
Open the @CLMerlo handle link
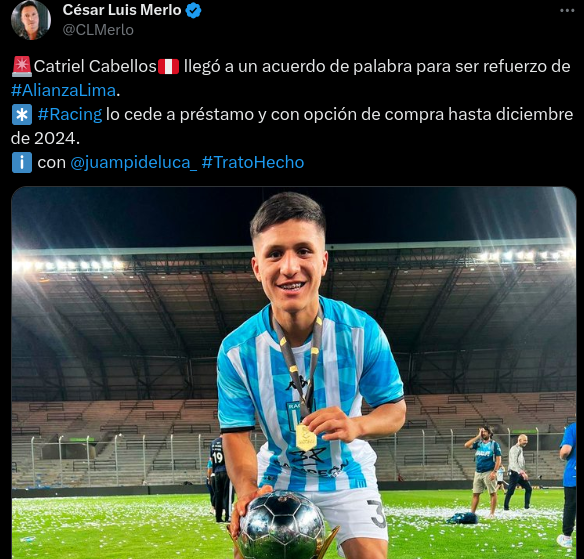click(x=98, y=30)
